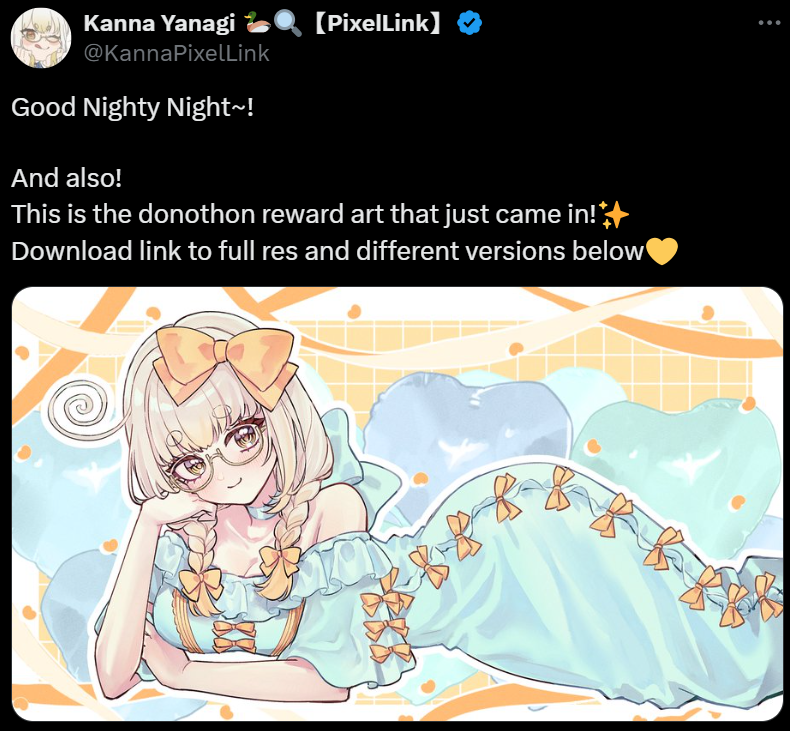
Task: Click the 【PixelLink】 tag in the name
Action: tap(378, 23)
